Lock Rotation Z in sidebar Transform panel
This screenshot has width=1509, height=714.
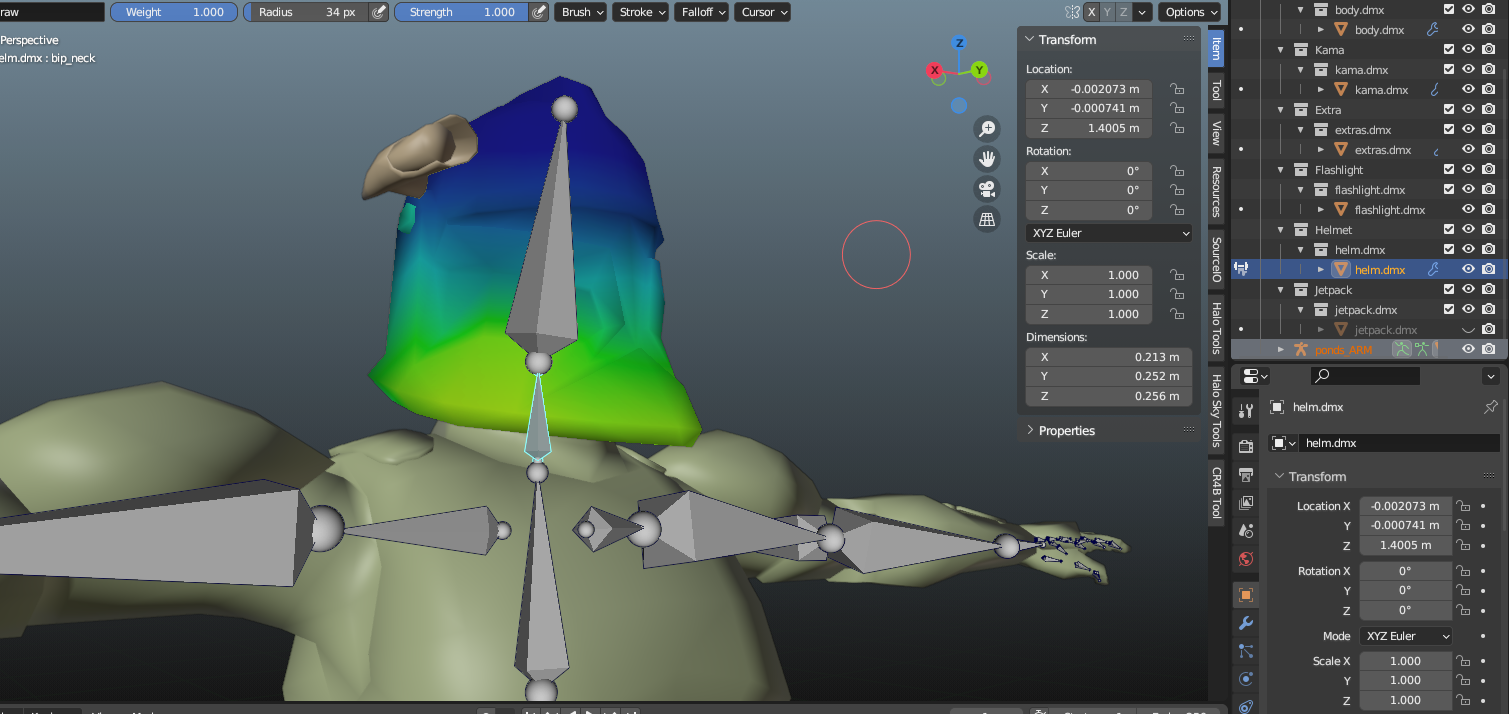[x=1177, y=210]
